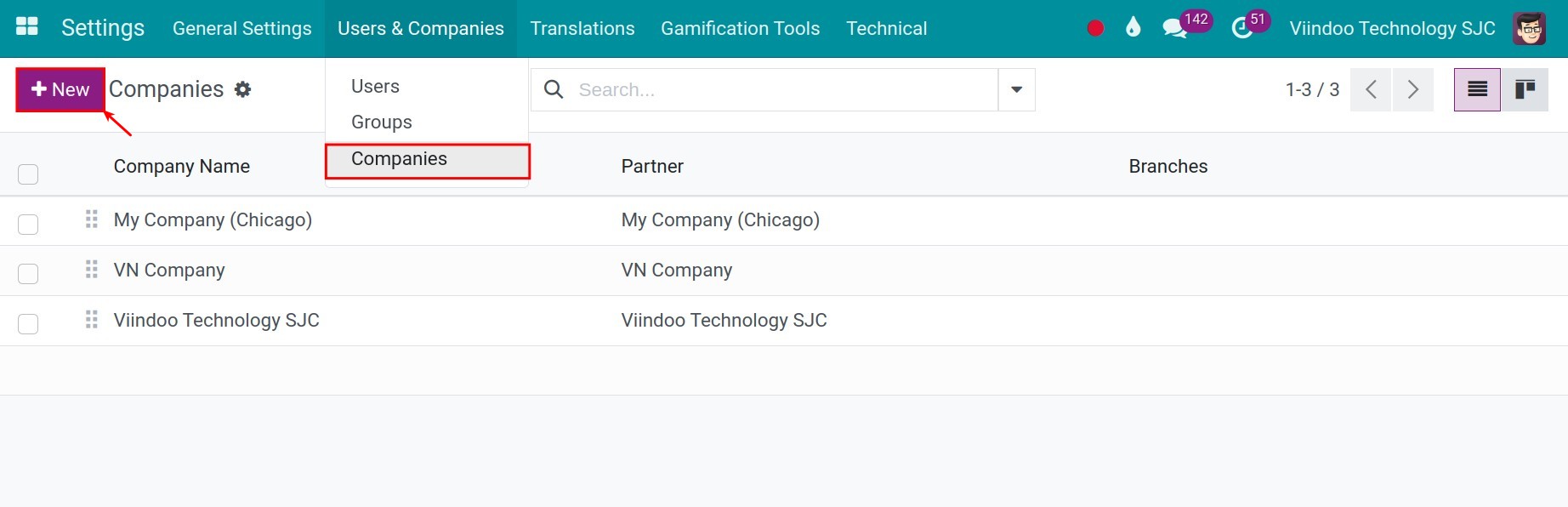The height and width of the screenshot is (507, 1568).
Task: Click the droplet icon in top bar
Action: point(1133,28)
